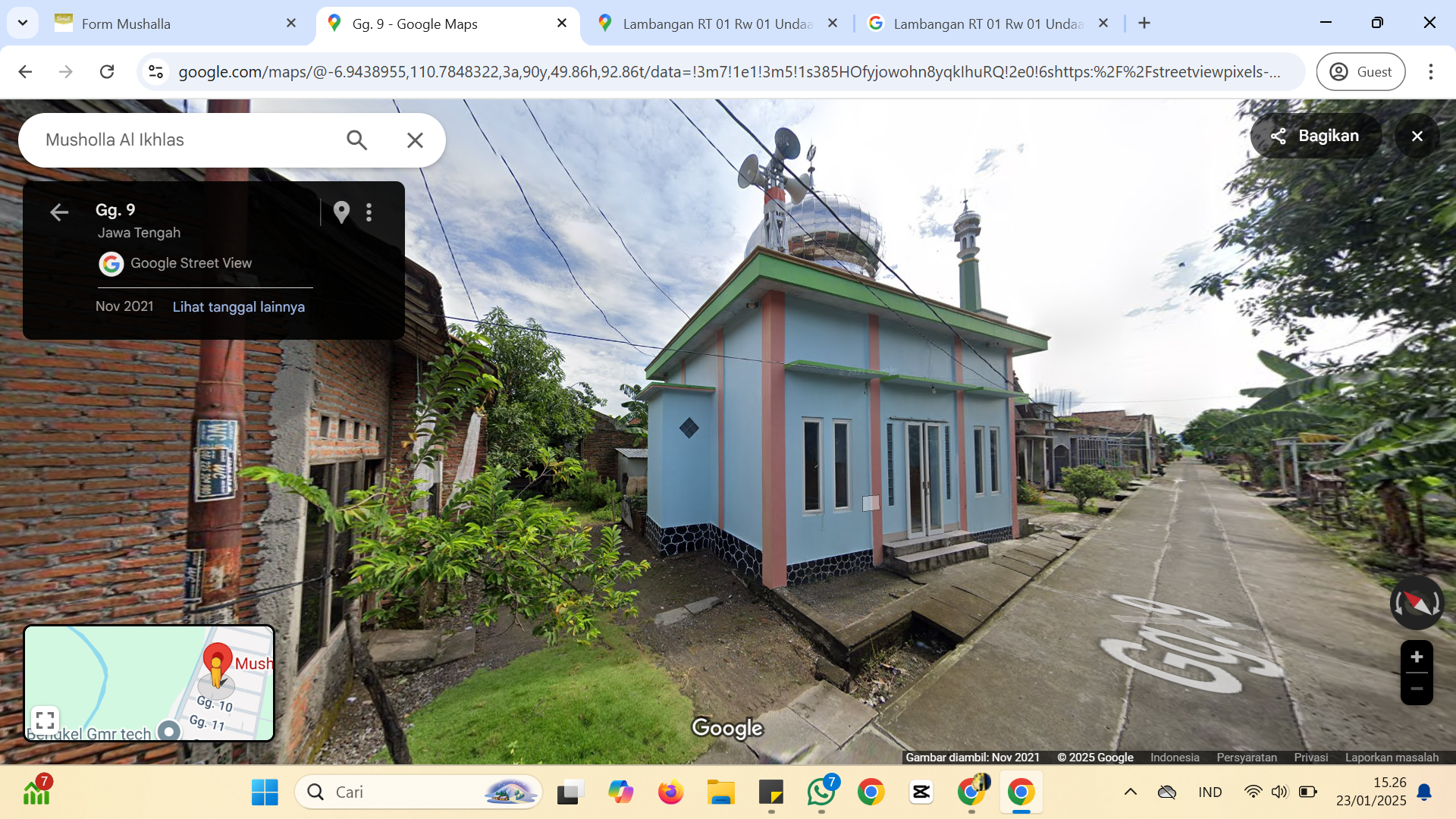Click the compass rotation control
1456x819 pixels.
pos(1416,603)
